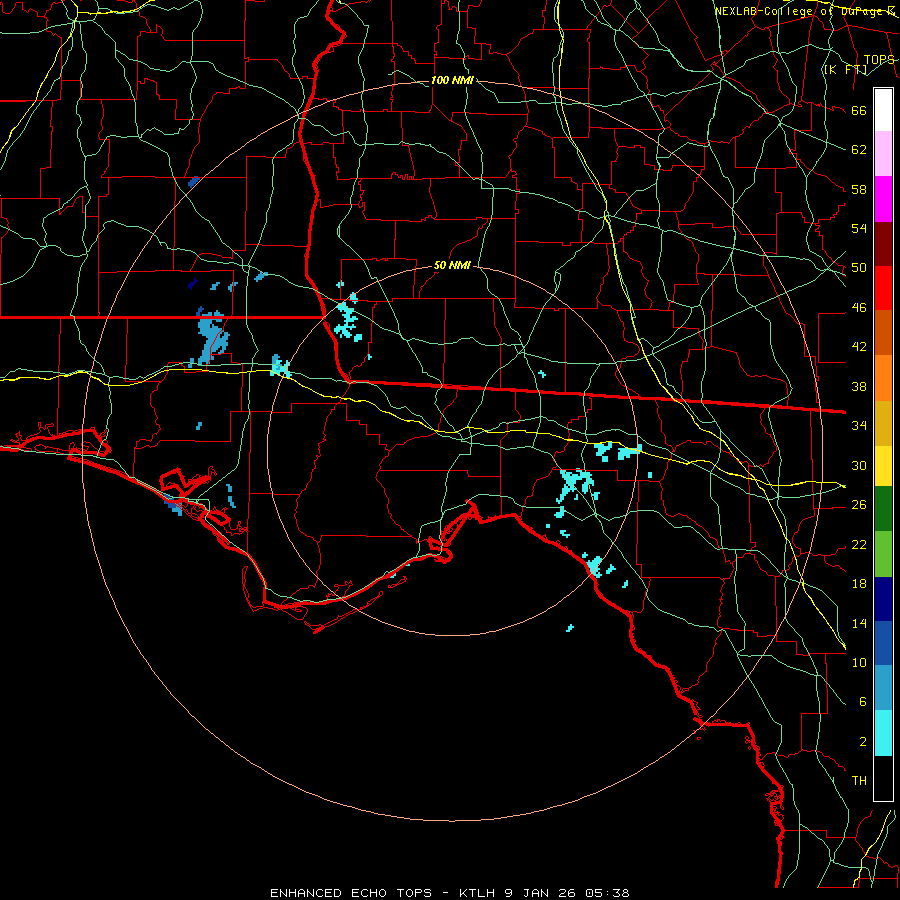The height and width of the screenshot is (900, 900).
Task: Click the navy 22 kft legend swatch
Action: coord(883,599)
